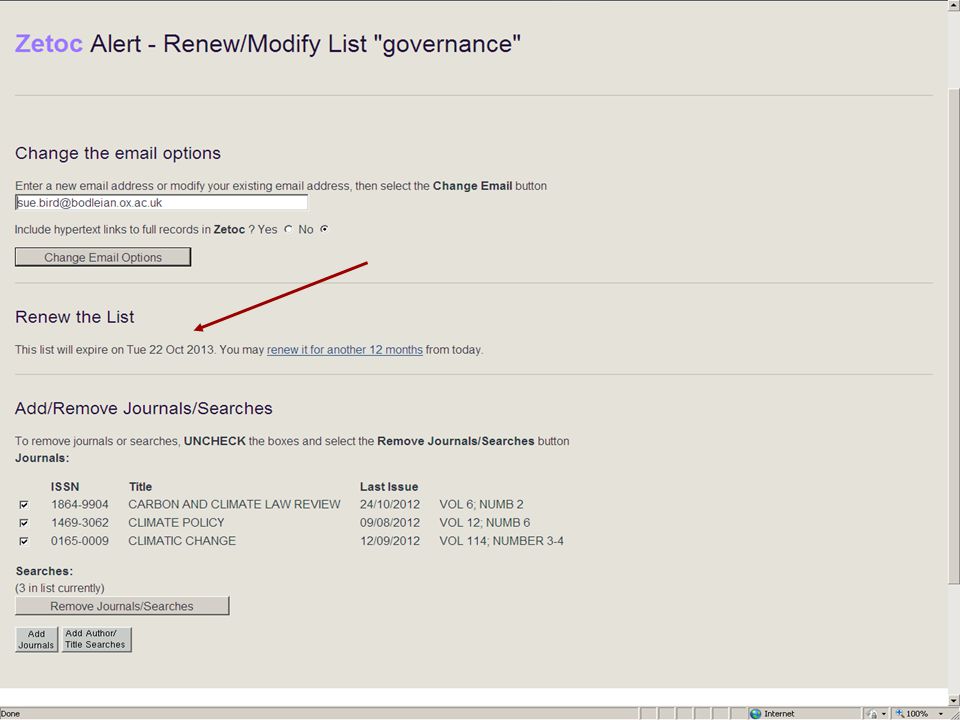This screenshot has width=960, height=720.
Task: Click the Add/Remove Journals/Searches heading
Action: tap(144, 408)
